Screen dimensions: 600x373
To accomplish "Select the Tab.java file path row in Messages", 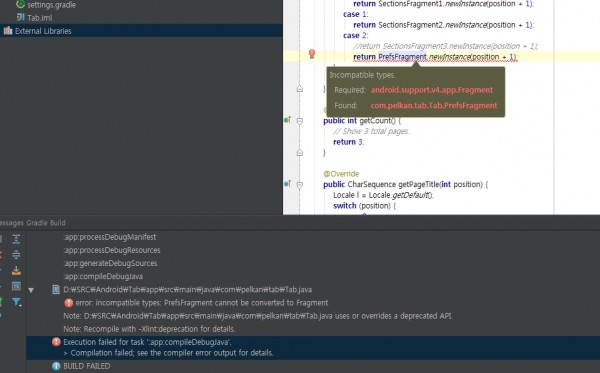I will coord(188,290).
